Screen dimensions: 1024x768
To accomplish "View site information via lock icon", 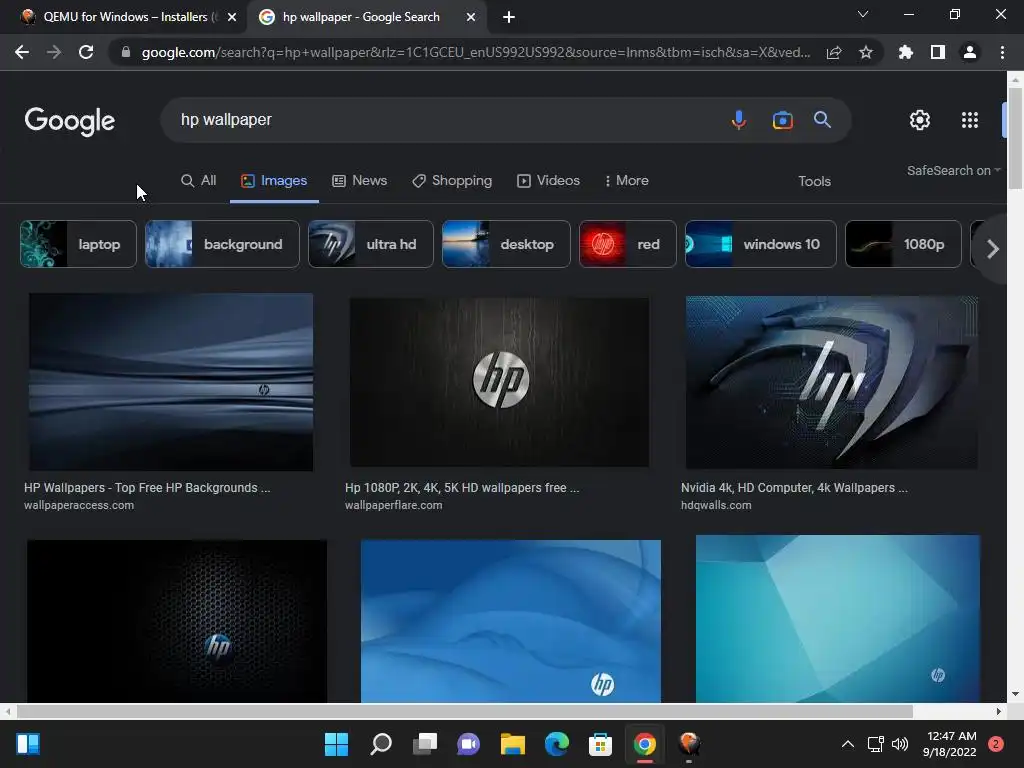I will [126, 52].
